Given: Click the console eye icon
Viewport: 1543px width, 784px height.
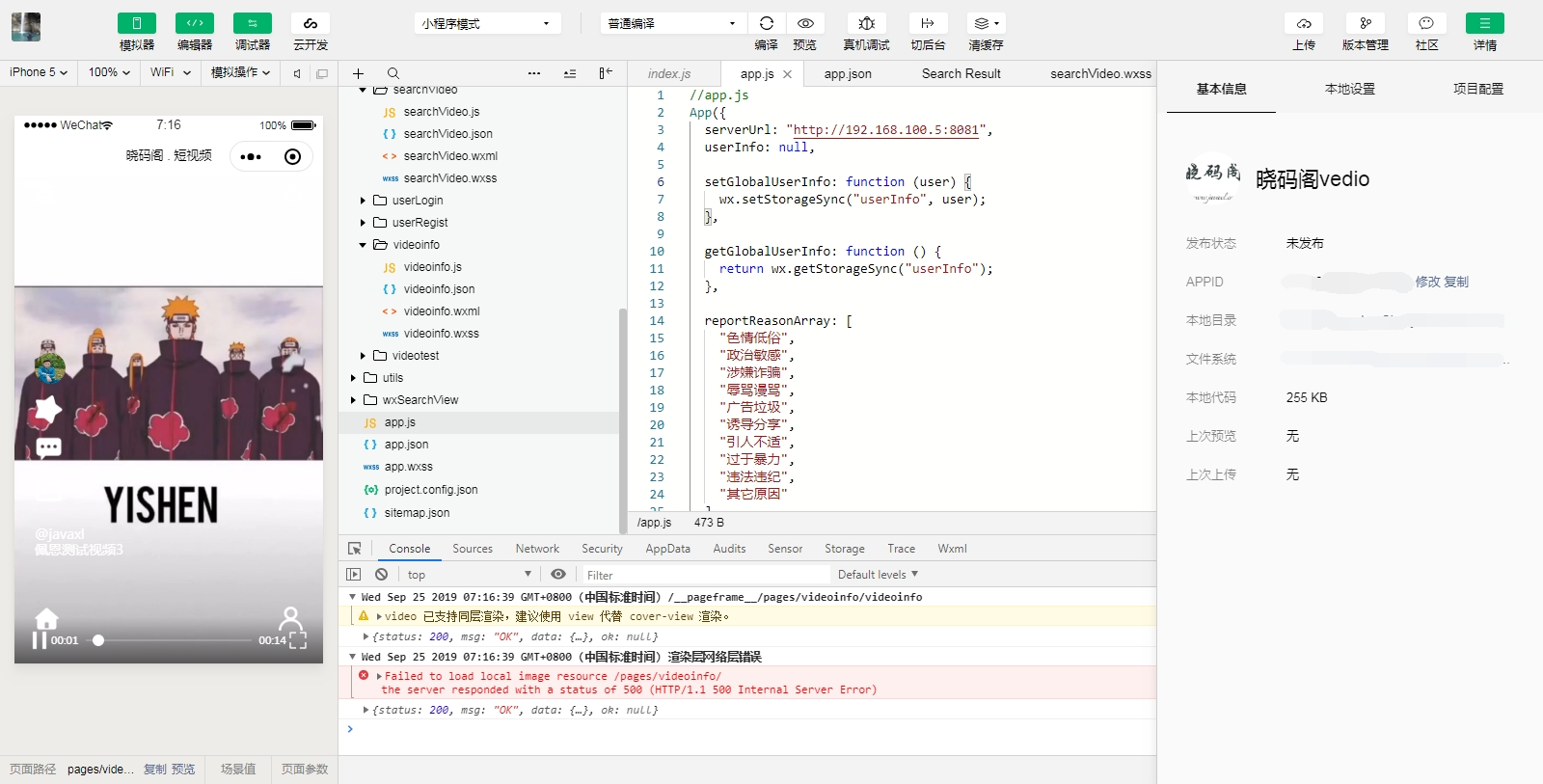Looking at the screenshot, I should (x=558, y=574).
